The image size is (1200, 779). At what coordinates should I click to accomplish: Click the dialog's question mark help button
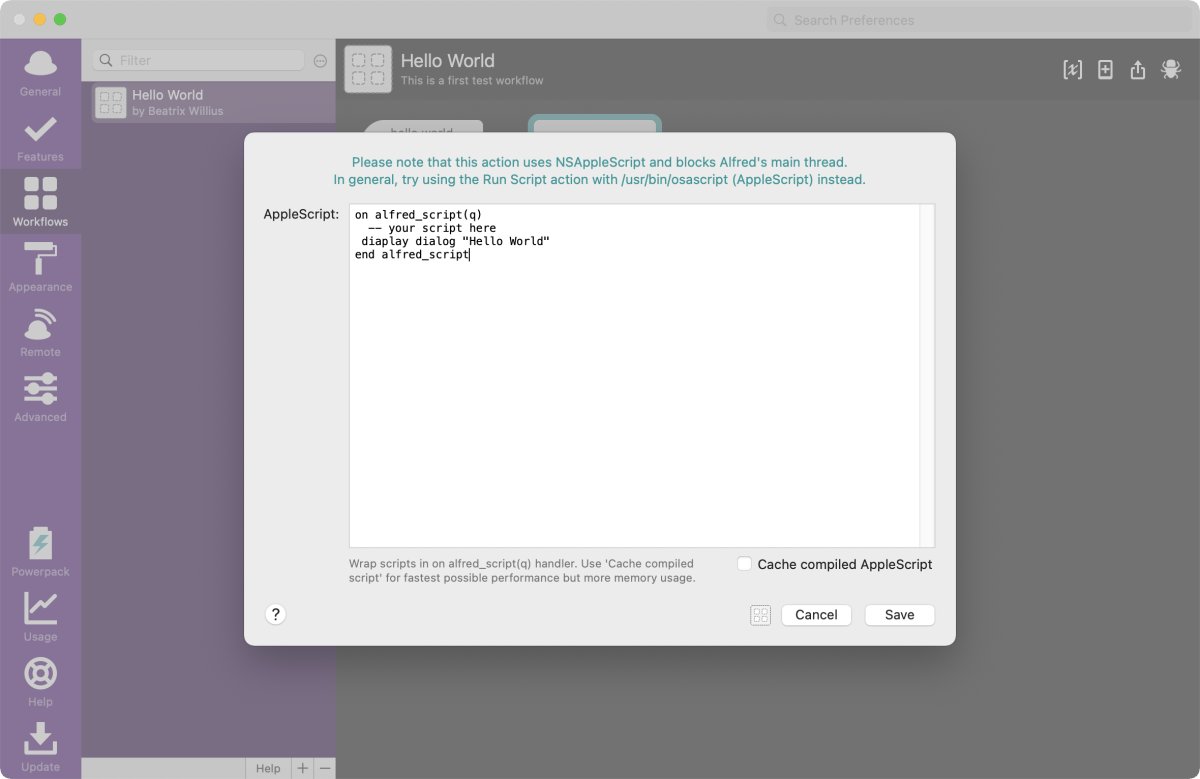276,614
